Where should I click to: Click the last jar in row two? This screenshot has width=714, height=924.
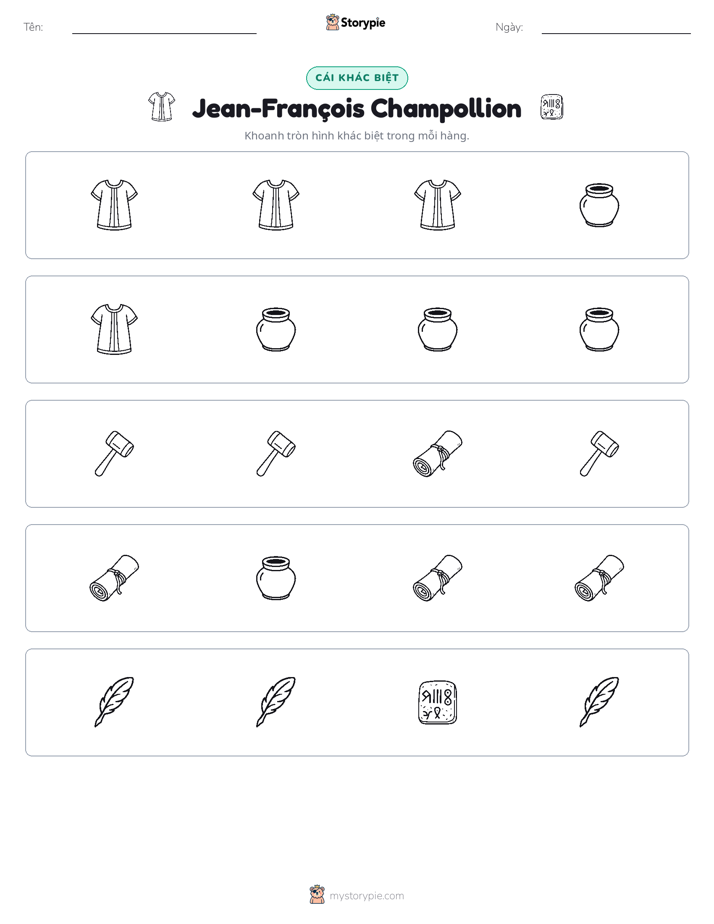[x=599, y=329]
